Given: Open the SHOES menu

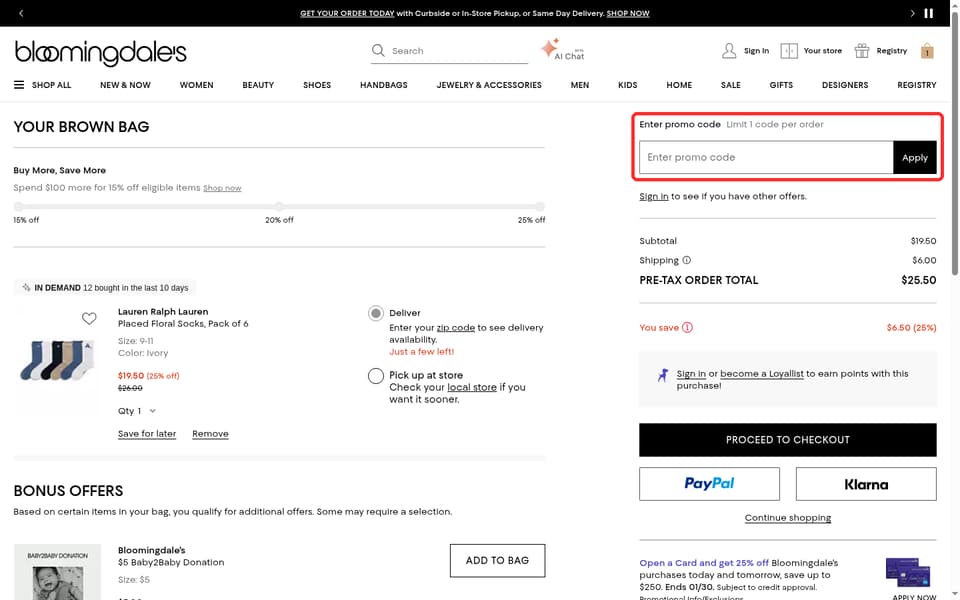Looking at the screenshot, I should coord(317,85).
